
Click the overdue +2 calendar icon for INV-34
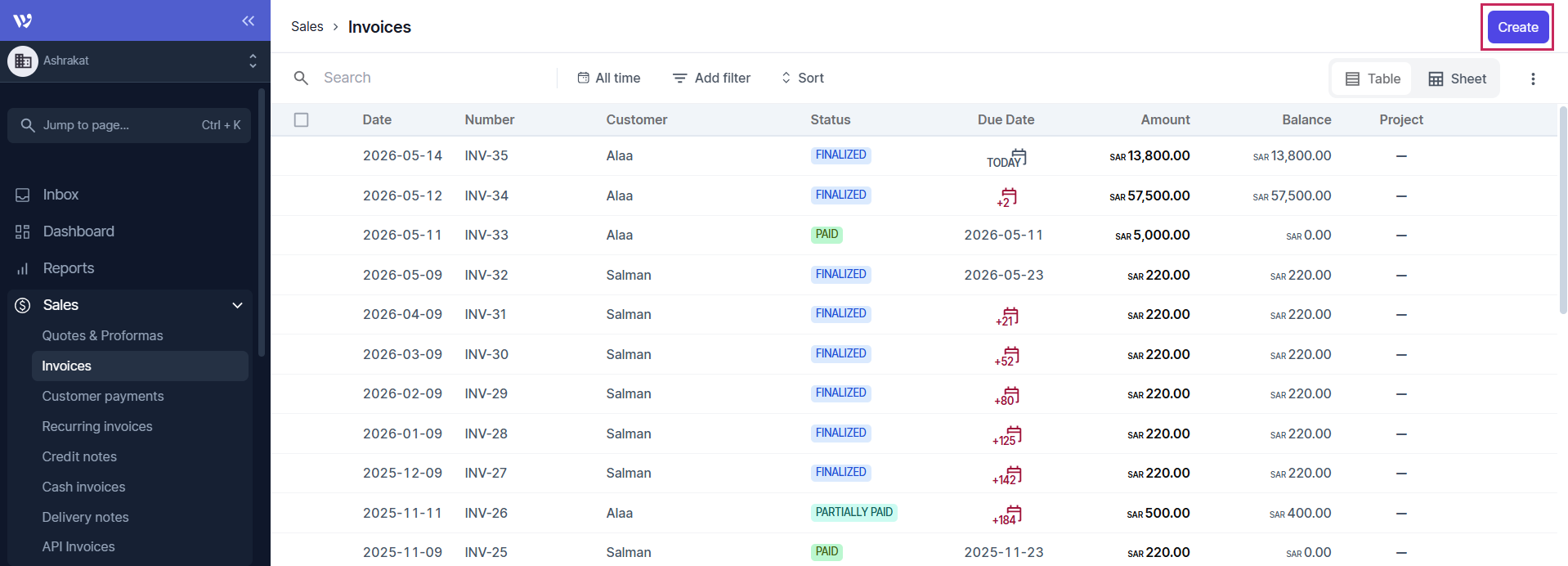point(1007,196)
